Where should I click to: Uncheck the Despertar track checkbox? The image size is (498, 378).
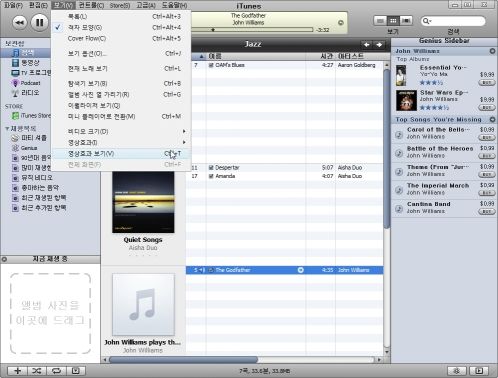coord(211,168)
